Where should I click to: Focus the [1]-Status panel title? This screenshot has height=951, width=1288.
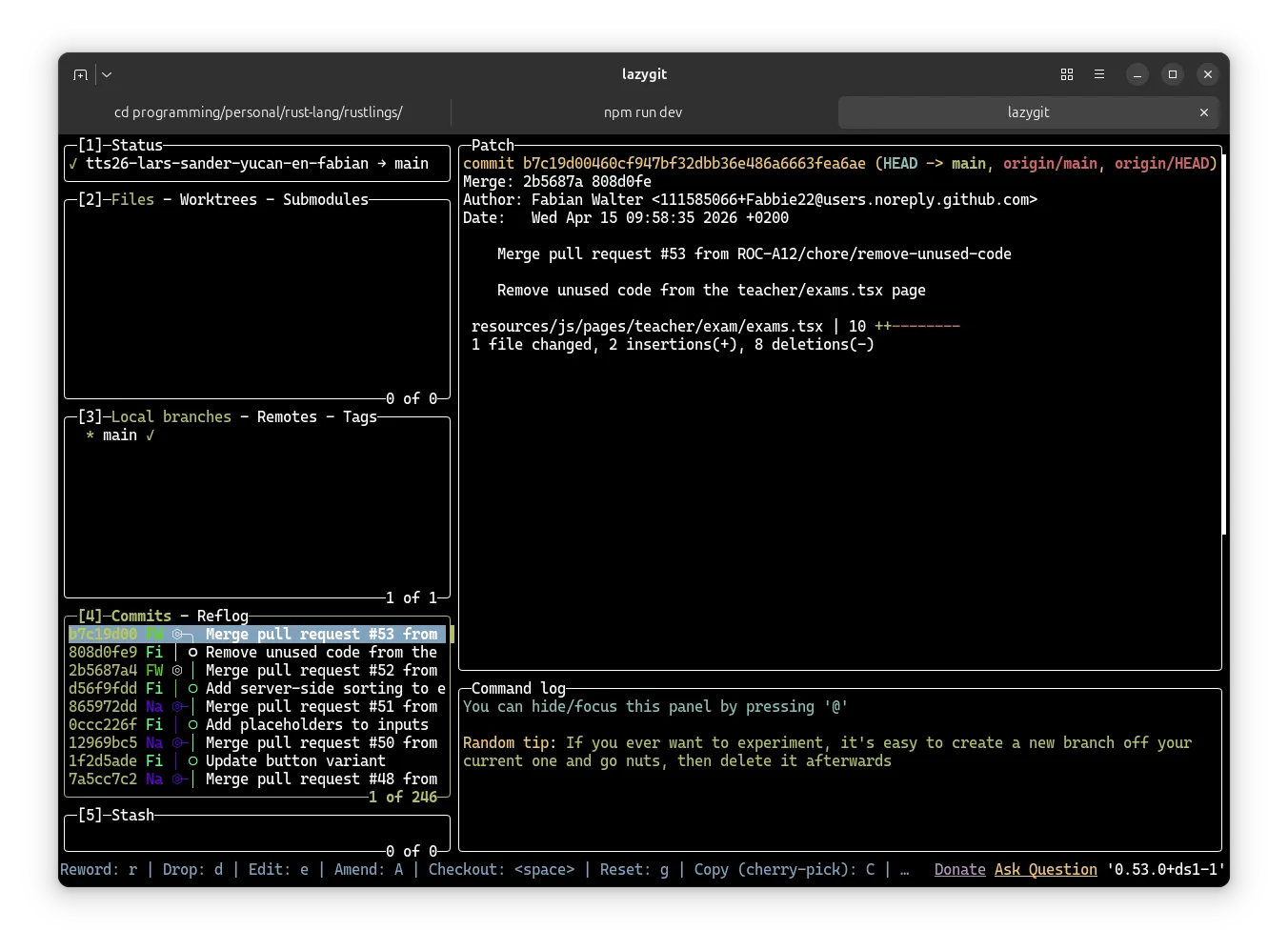pos(120,146)
